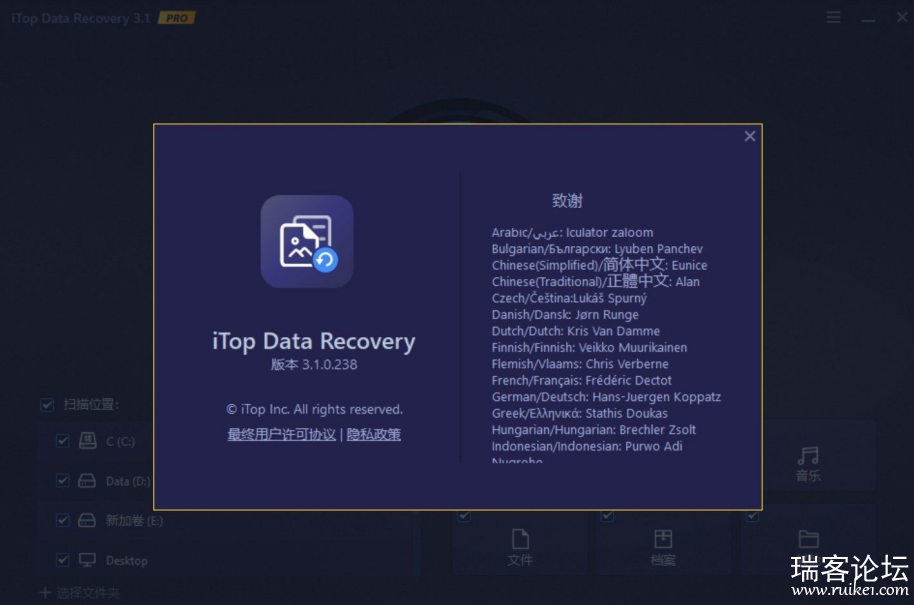
Task: Click the Czech credit Lukáš Spurný
Action: 569,298
